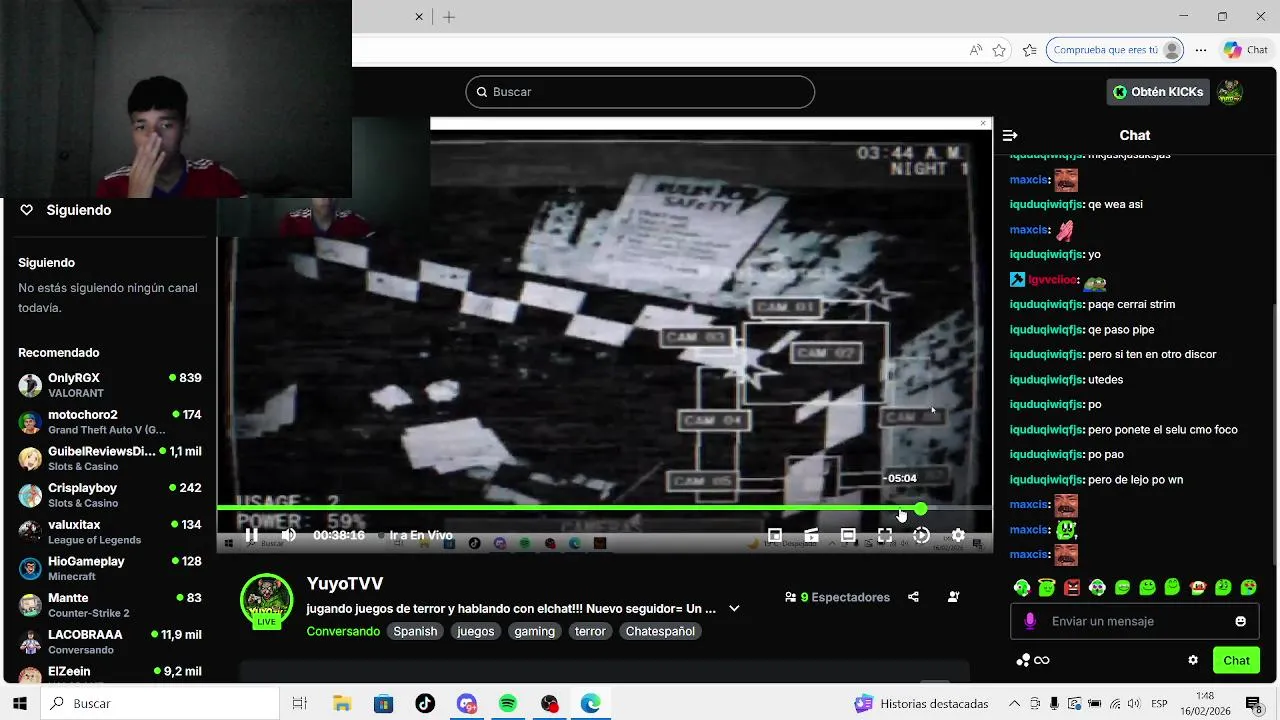The image size is (1280, 720).
Task: Open recommended channel motochoro2
Action: [x=110, y=422]
